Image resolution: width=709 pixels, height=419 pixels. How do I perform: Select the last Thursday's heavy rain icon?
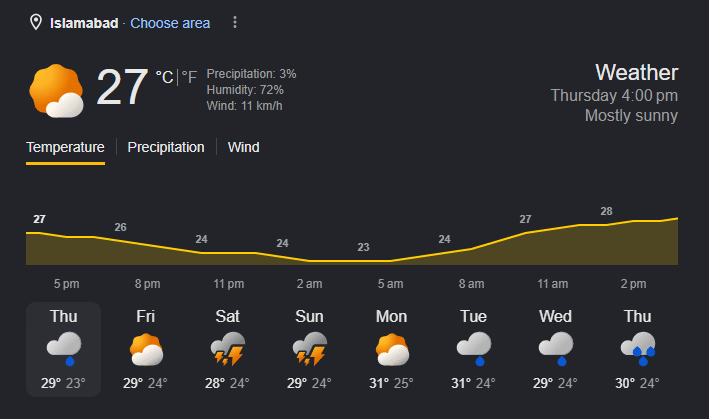tap(638, 349)
